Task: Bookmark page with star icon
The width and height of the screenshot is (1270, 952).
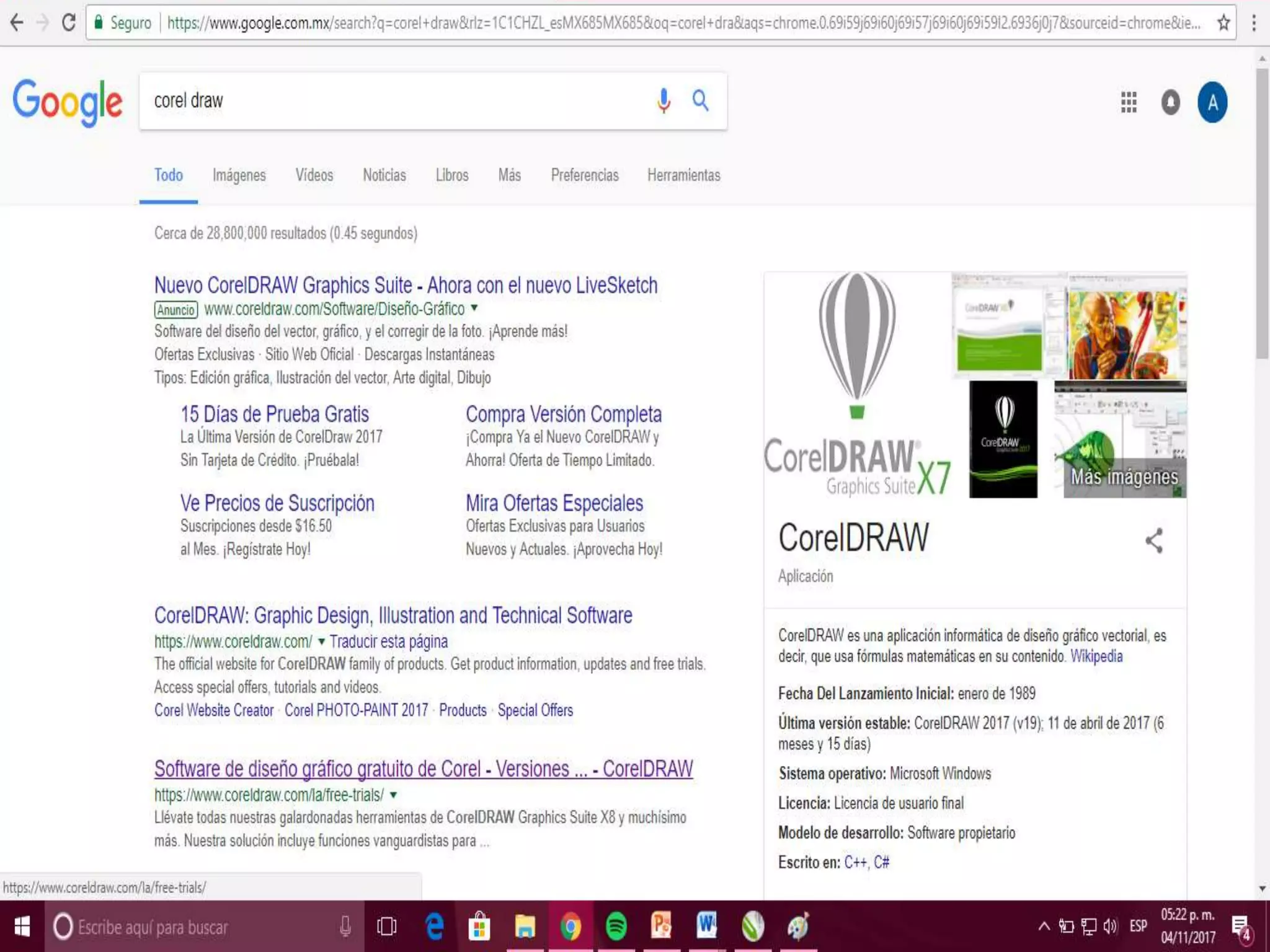Action: coord(1223,24)
